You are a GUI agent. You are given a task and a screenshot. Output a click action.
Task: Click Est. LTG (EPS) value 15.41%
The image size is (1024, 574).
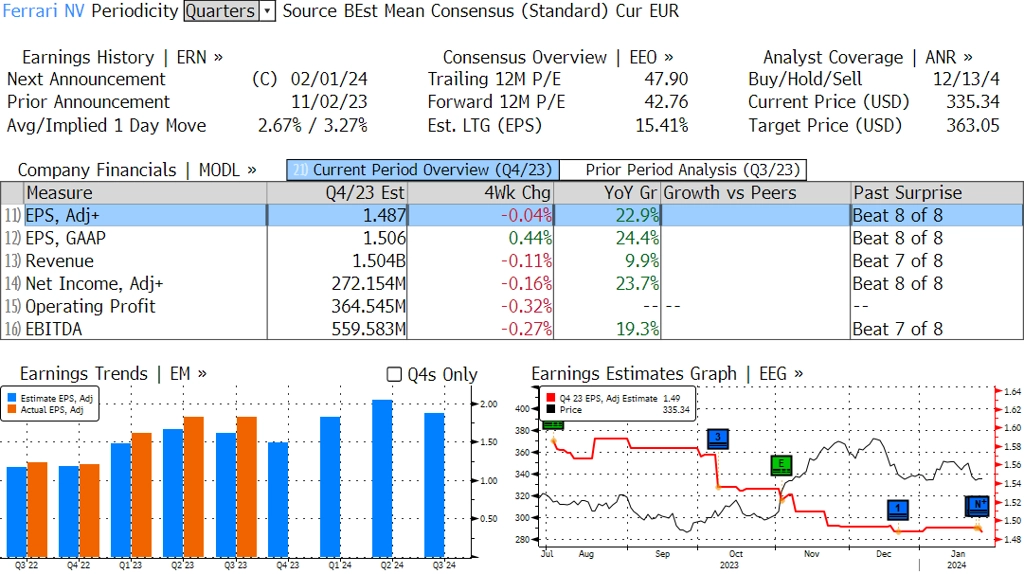(x=662, y=125)
